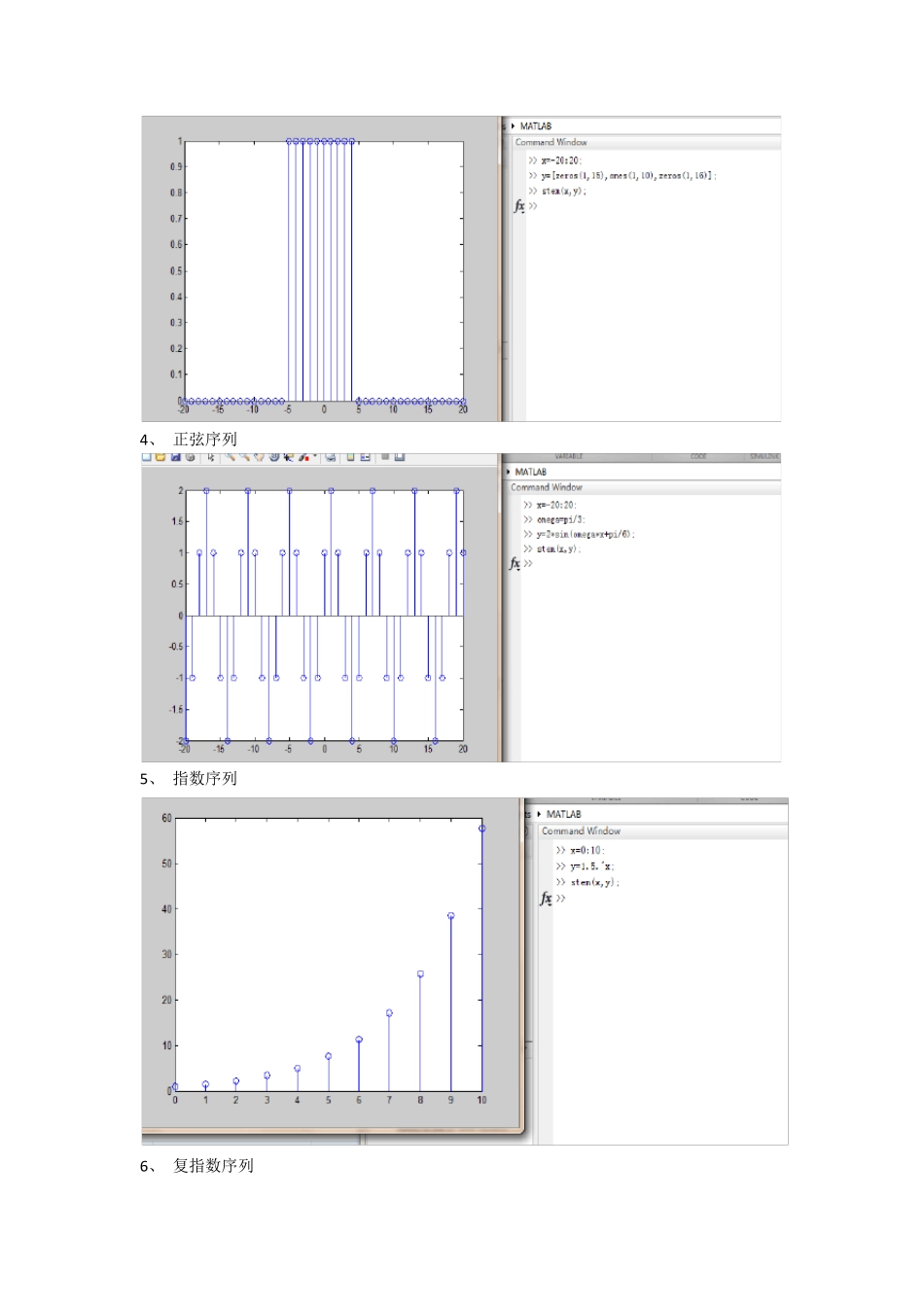Click the empty prompt in the first command window
924x1307 pixels.
coord(533,206)
